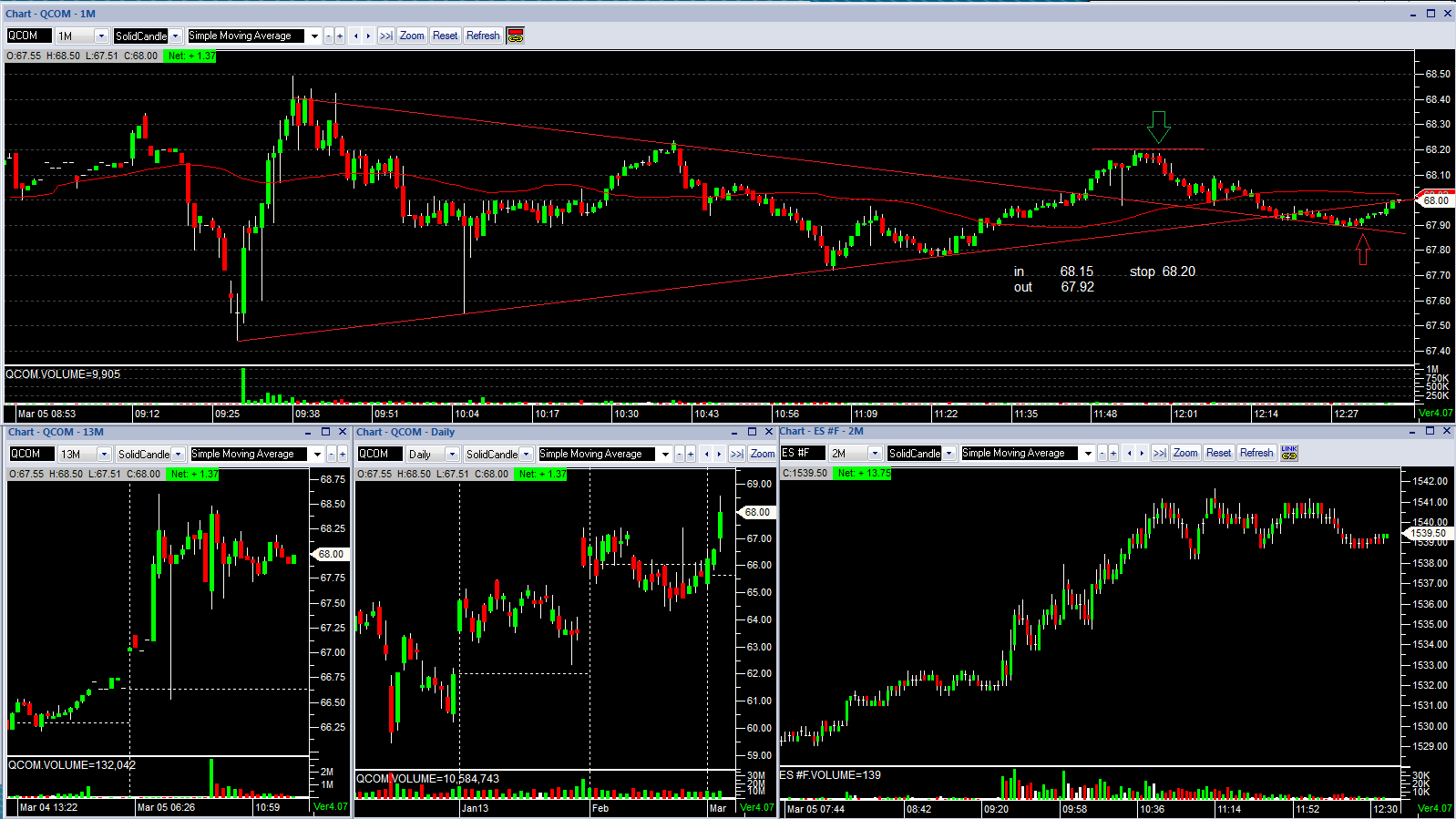This screenshot has width=1456, height=819.
Task: Click Refresh button in ES #F chart
Action: [x=1256, y=453]
